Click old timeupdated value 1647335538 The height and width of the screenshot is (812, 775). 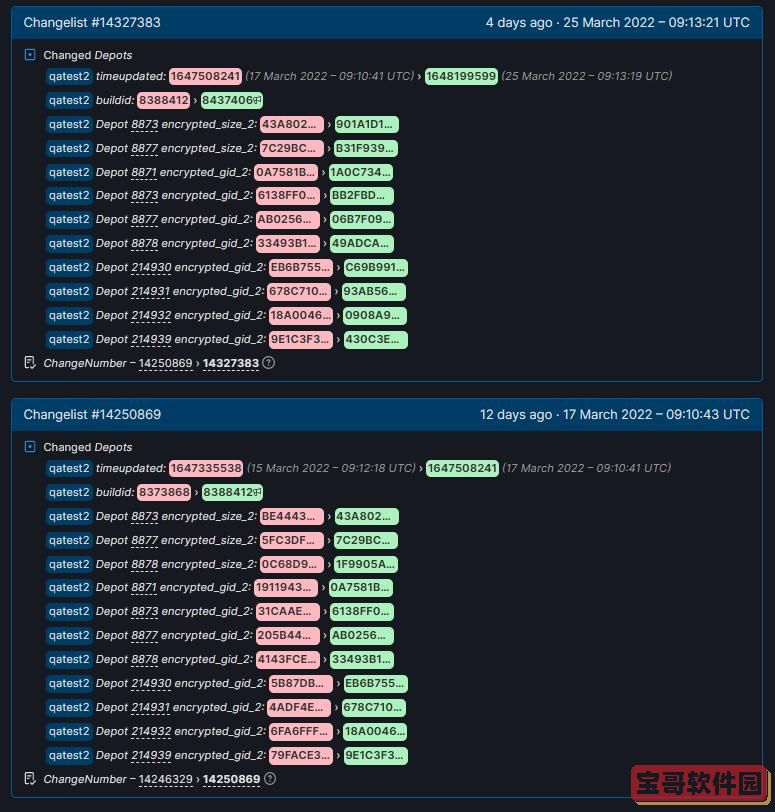click(206, 468)
